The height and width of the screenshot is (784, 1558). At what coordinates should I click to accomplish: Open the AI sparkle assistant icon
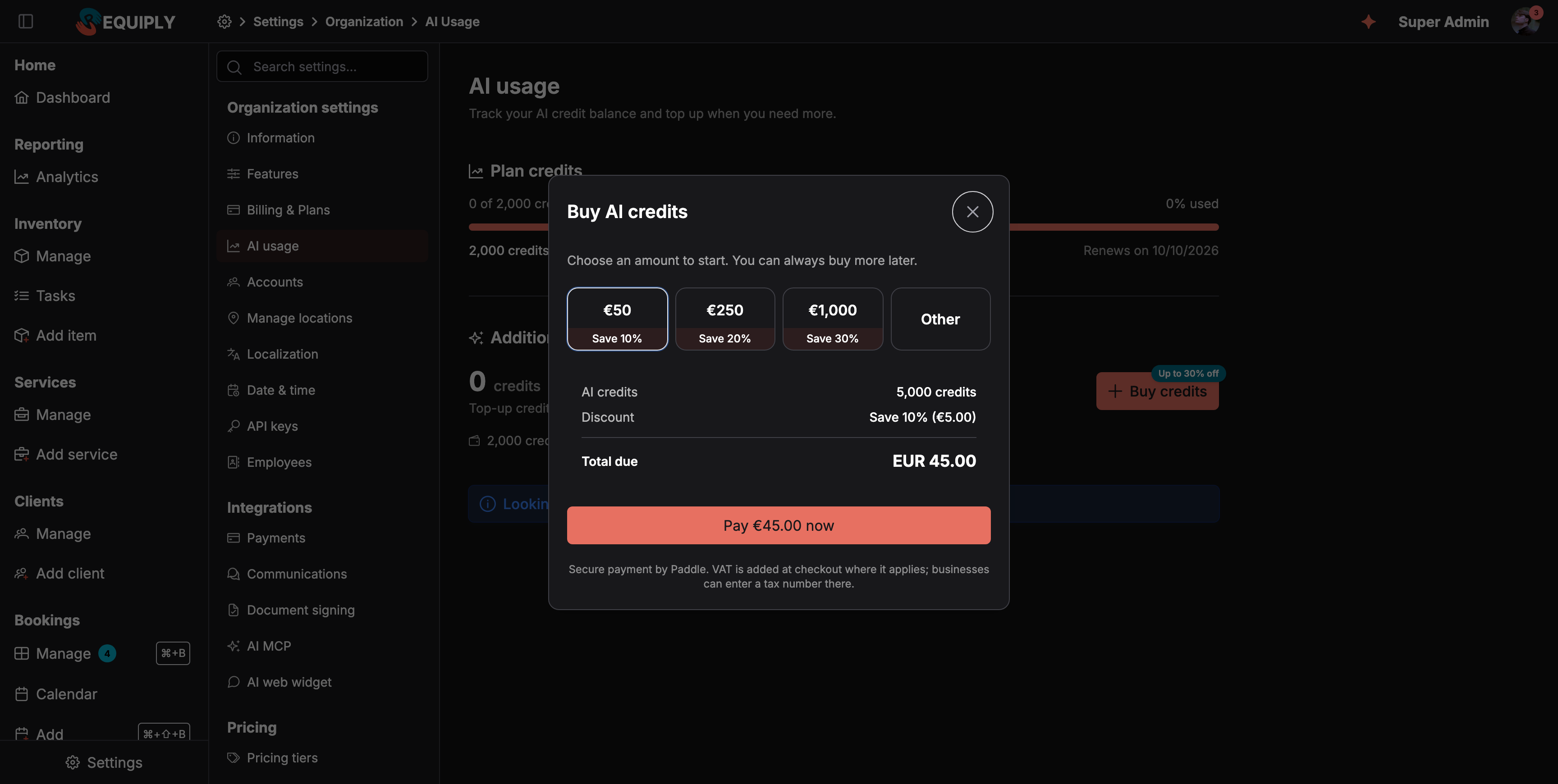coord(1368,22)
